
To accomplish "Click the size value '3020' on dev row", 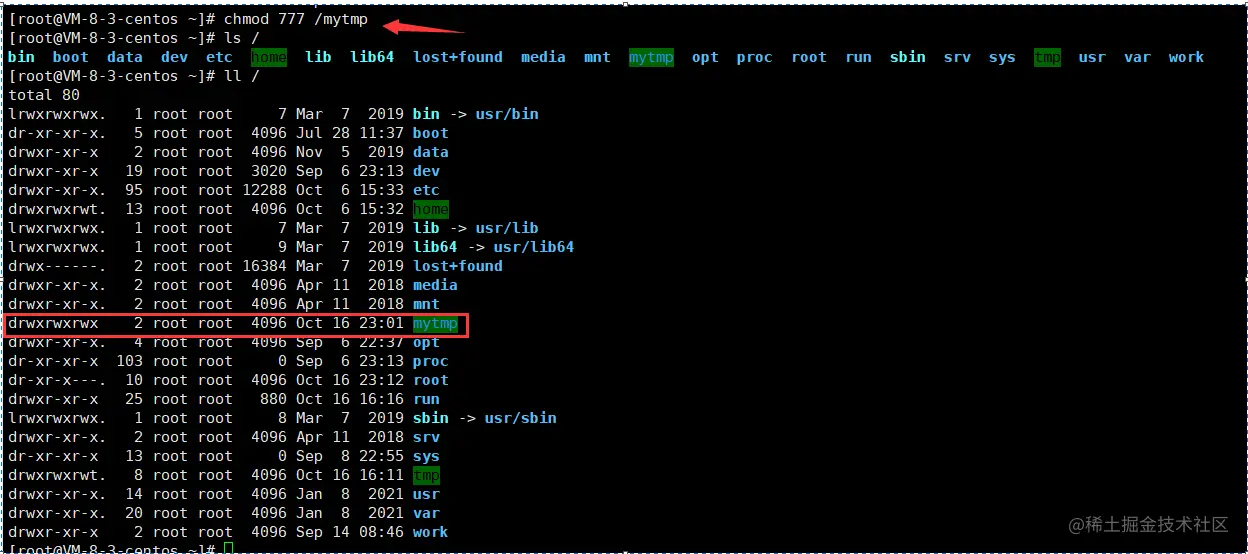I will click(x=269, y=171).
